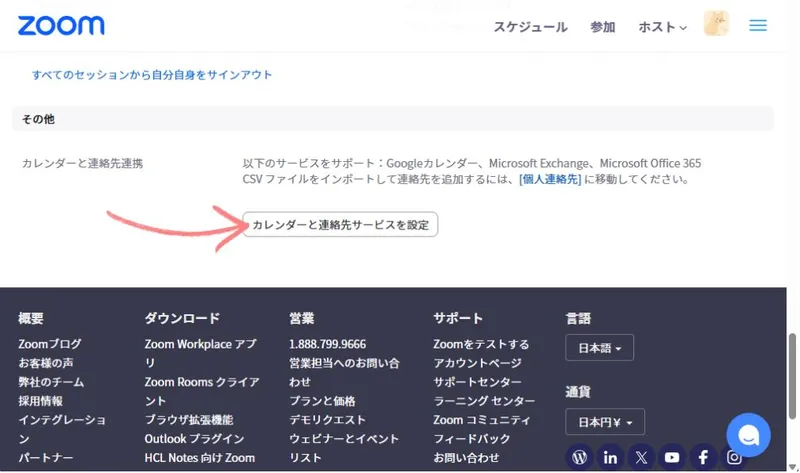Click the Zoom logo
Screen dimensions: 800x473
61,26
